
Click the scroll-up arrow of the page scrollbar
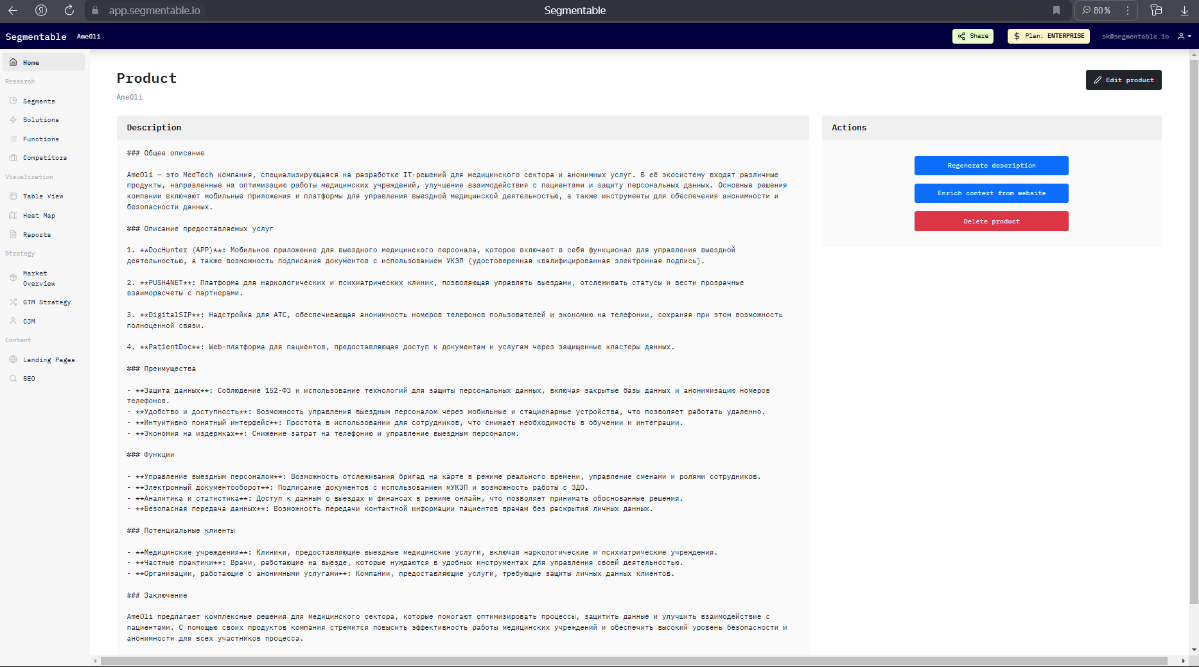pos(1194,54)
